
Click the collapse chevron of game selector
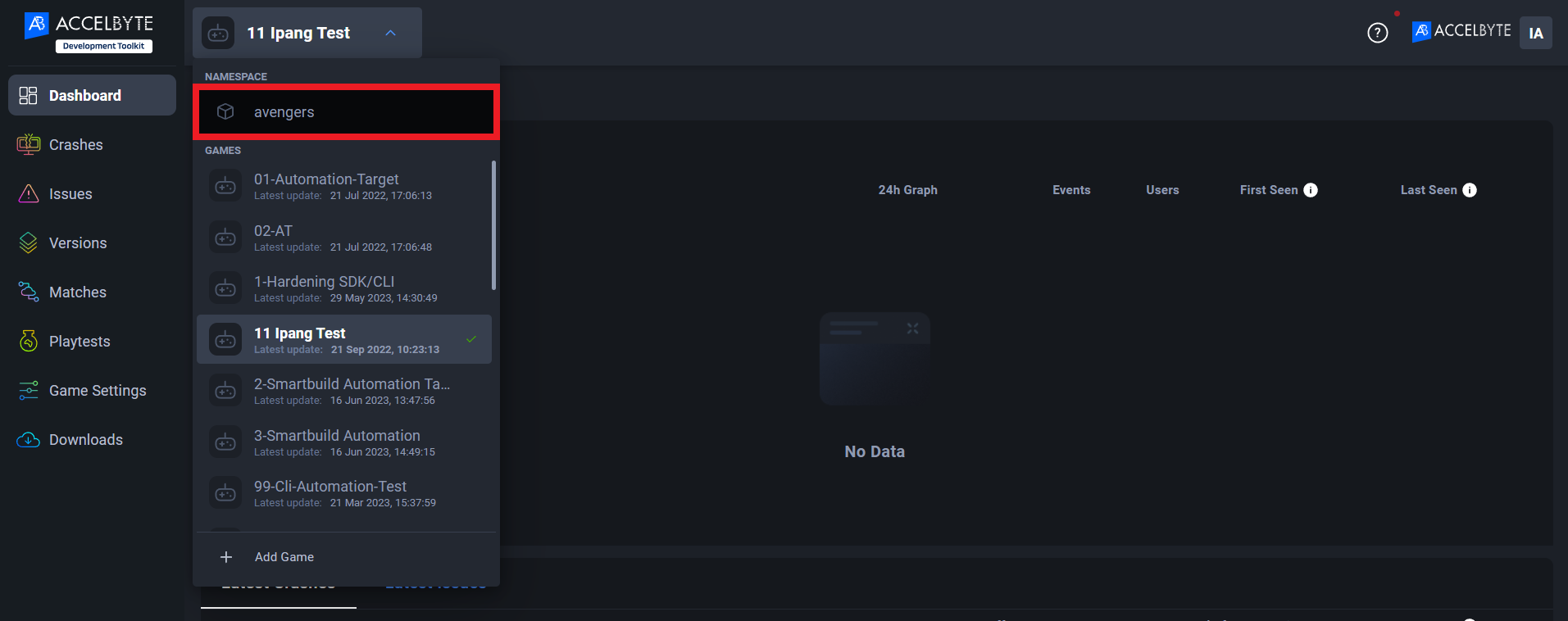pyautogui.click(x=391, y=33)
